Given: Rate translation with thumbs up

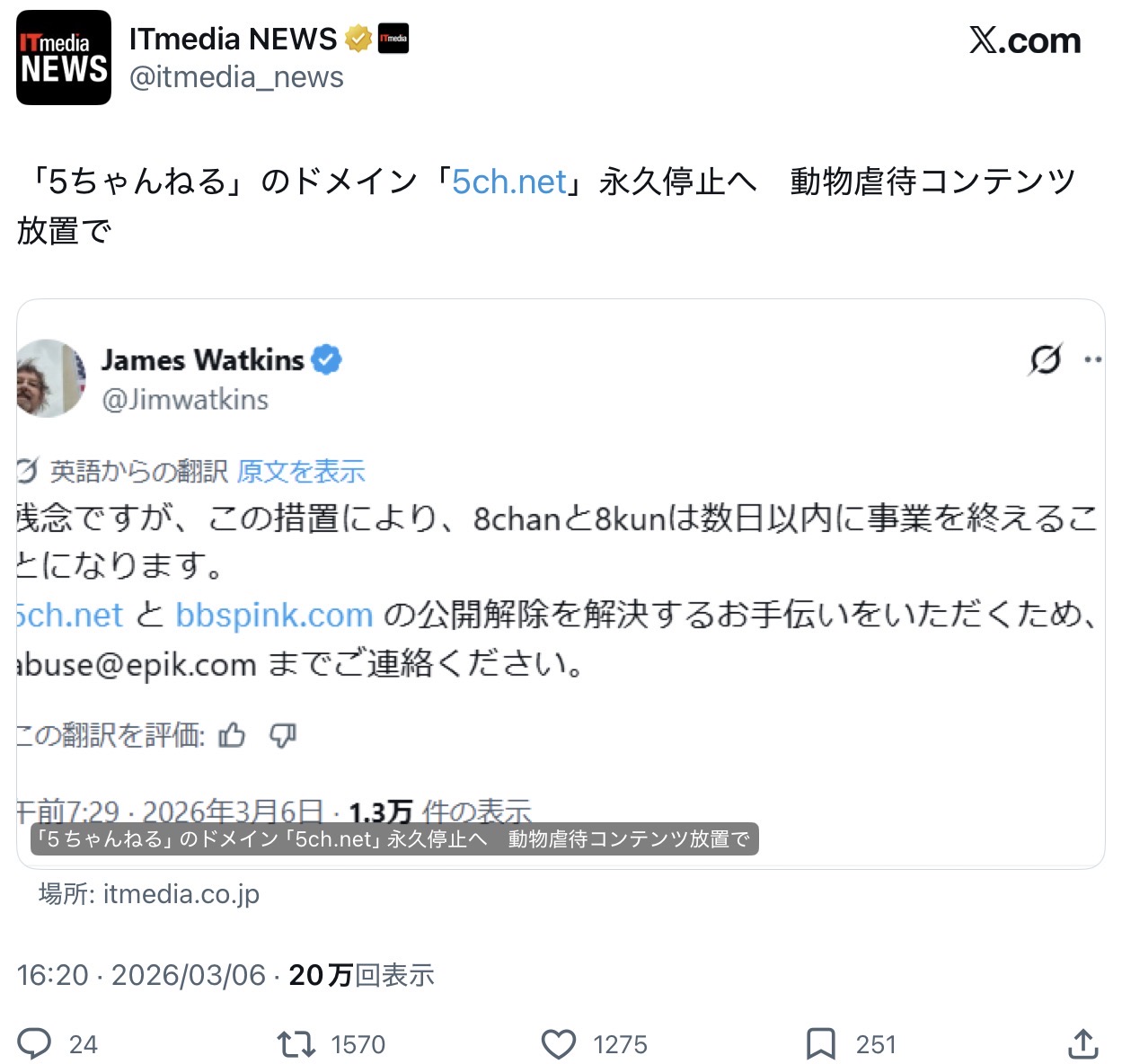Looking at the screenshot, I should (232, 735).
